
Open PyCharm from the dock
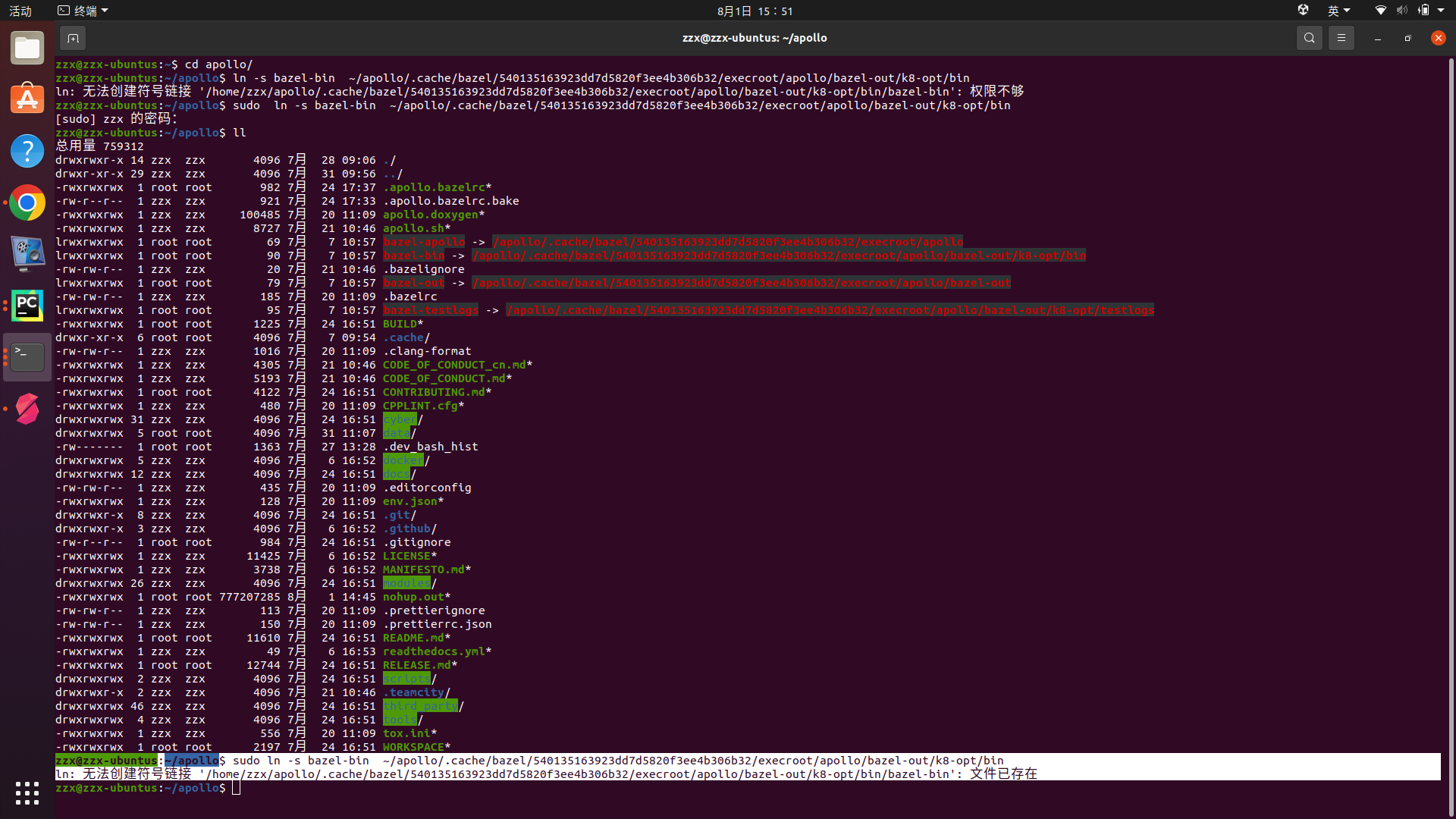tap(27, 305)
